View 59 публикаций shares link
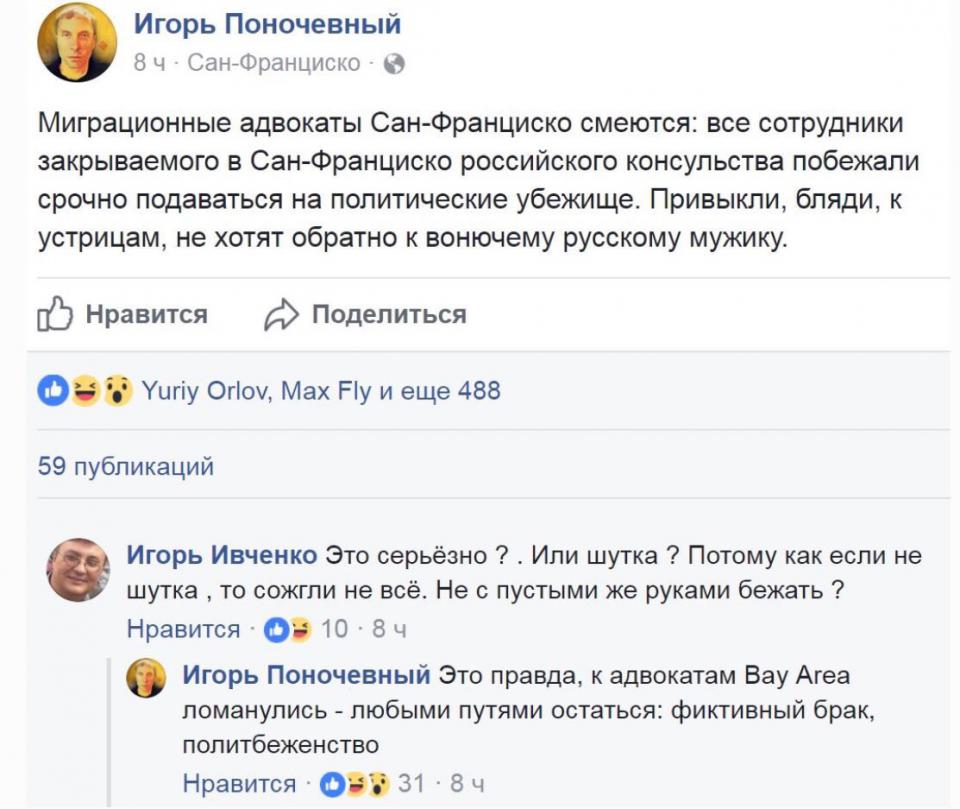960x809 pixels. pyautogui.click(x=125, y=466)
